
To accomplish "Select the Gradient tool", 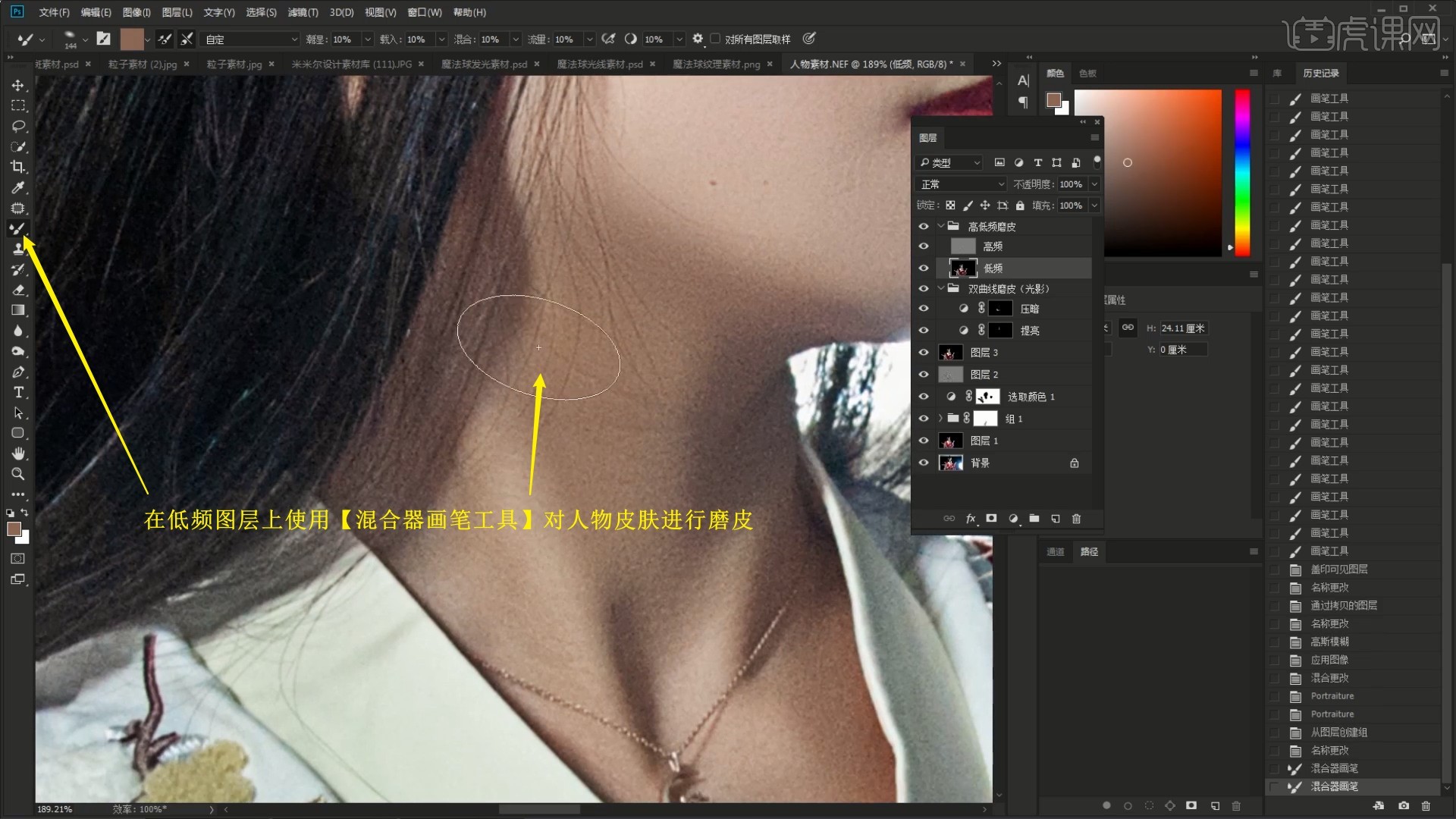I will tap(18, 310).
